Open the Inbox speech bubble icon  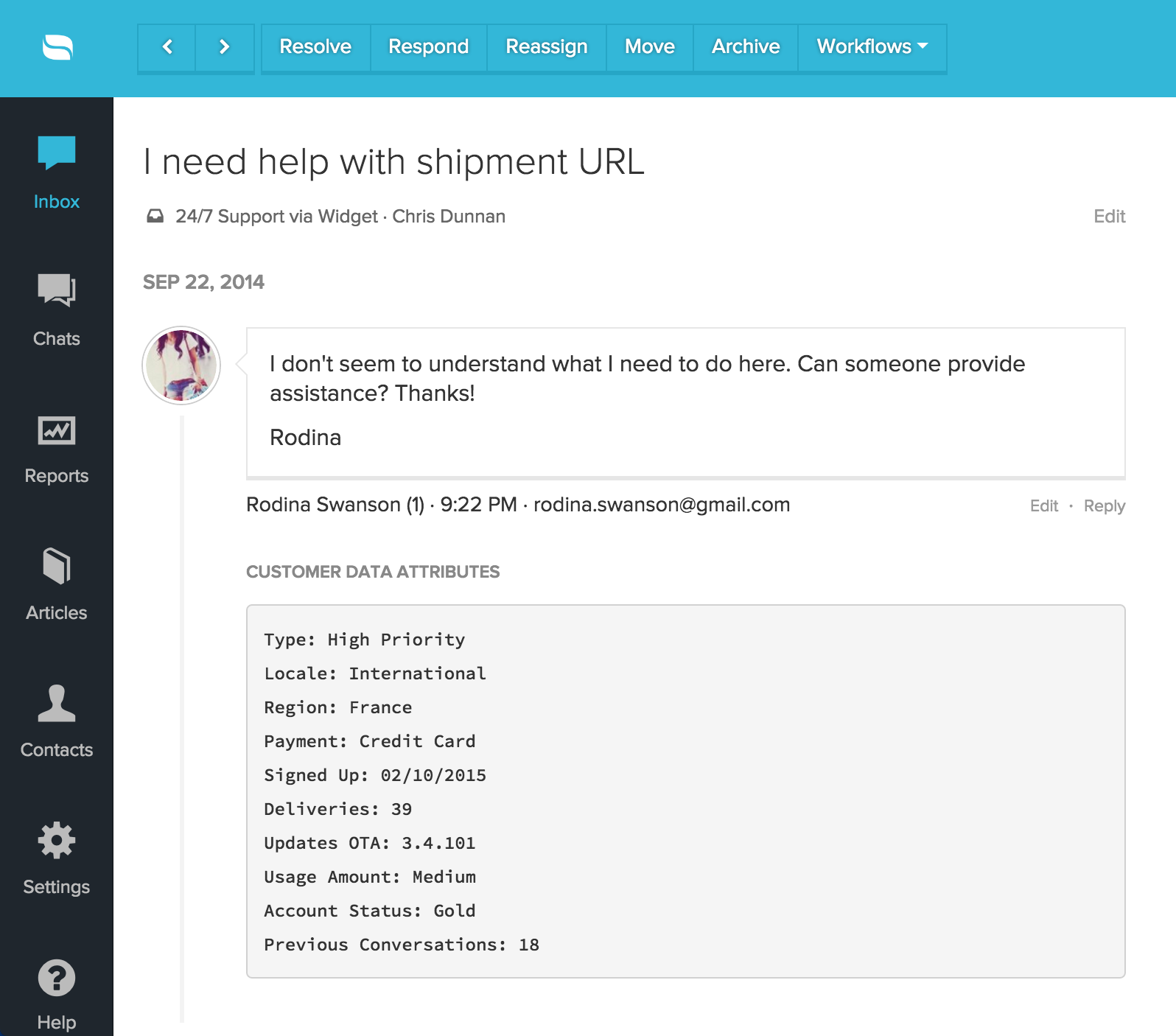(x=57, y=153)
